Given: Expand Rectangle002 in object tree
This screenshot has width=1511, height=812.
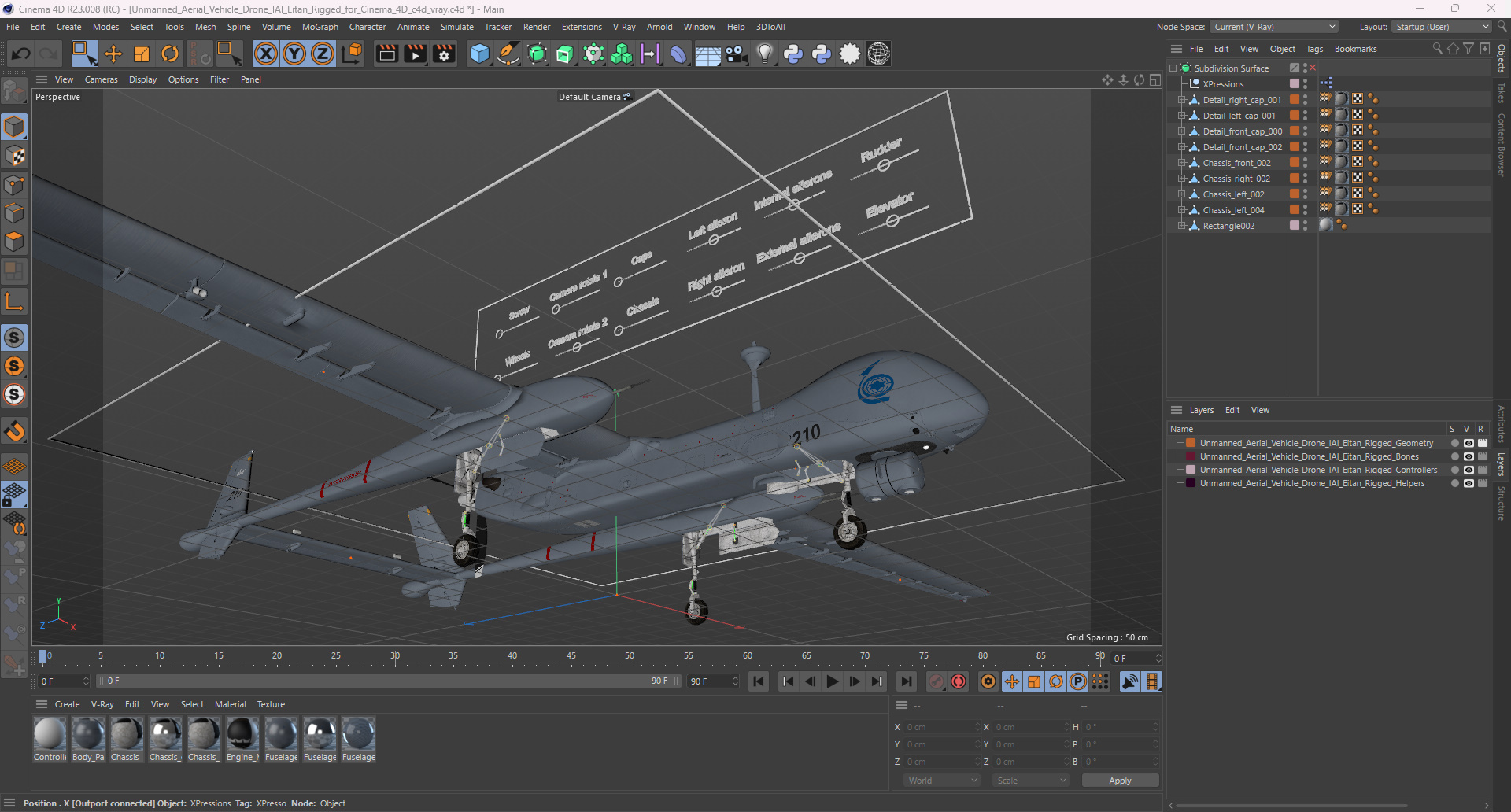Looking at the screenshot, I should 1181,226.
